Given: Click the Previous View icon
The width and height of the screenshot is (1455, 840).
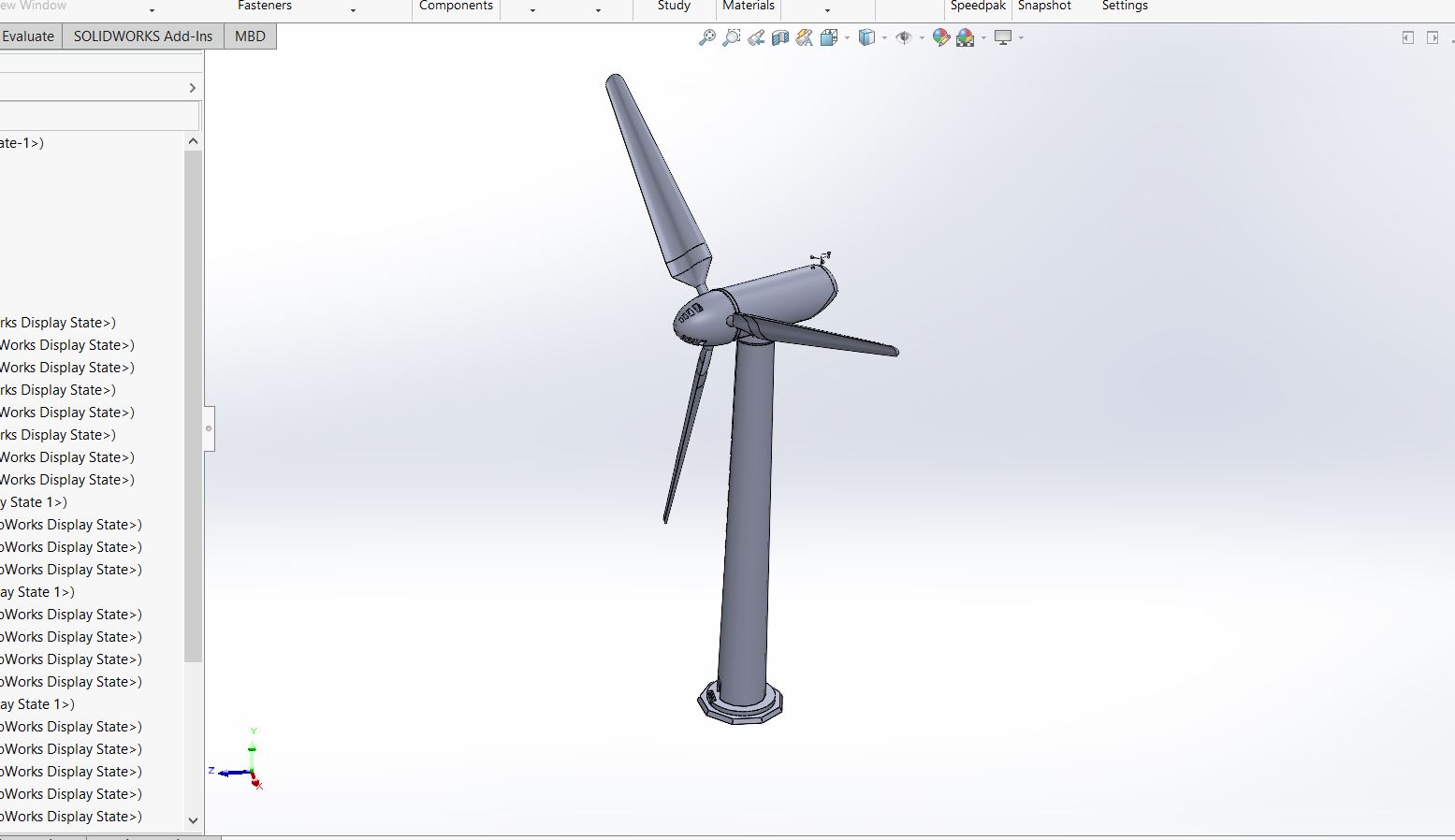Looking at the screenshot, I should click(x=756, y=37).
